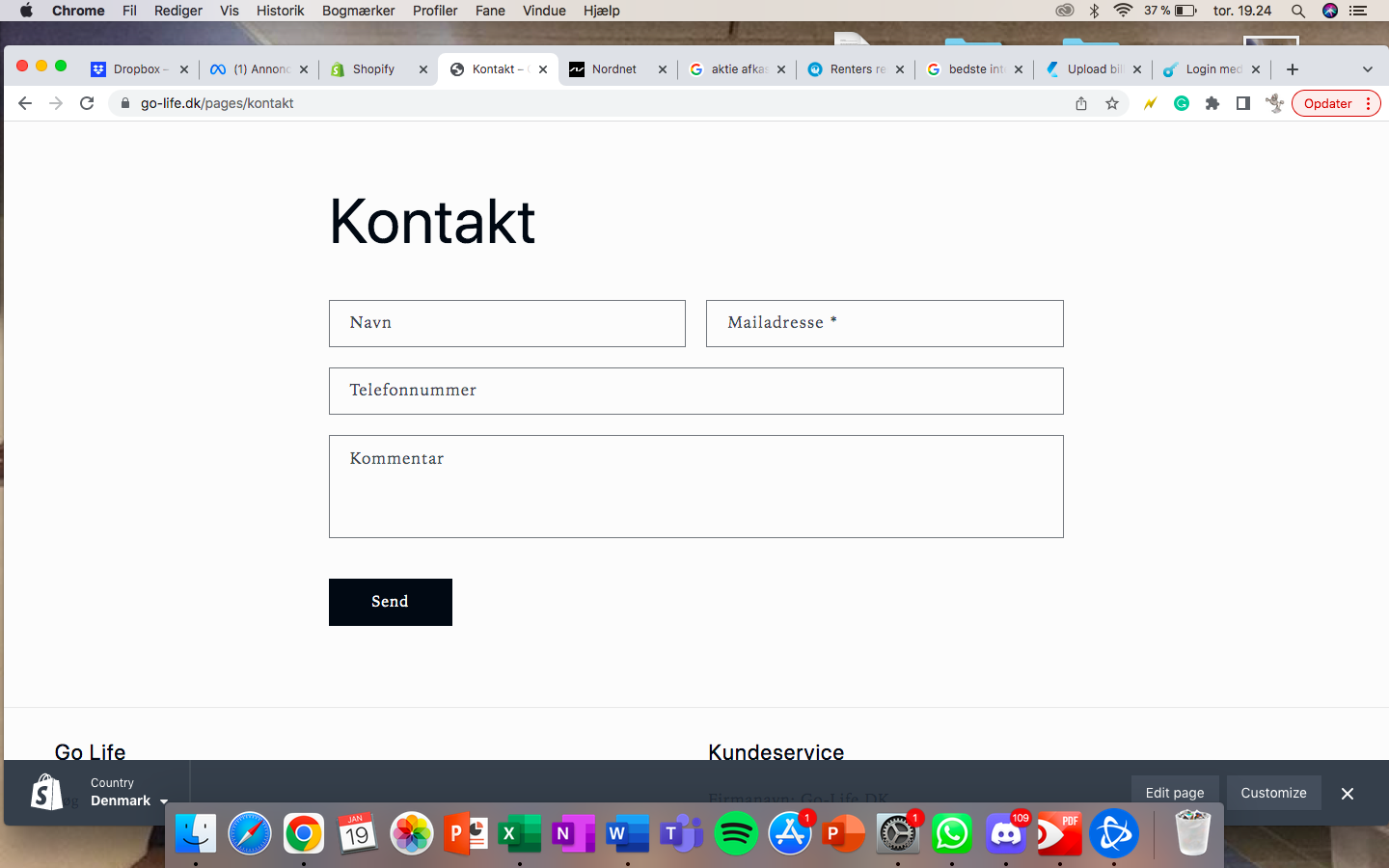
Task: Focus the Mailadresse input field
Action: (885, 323)
